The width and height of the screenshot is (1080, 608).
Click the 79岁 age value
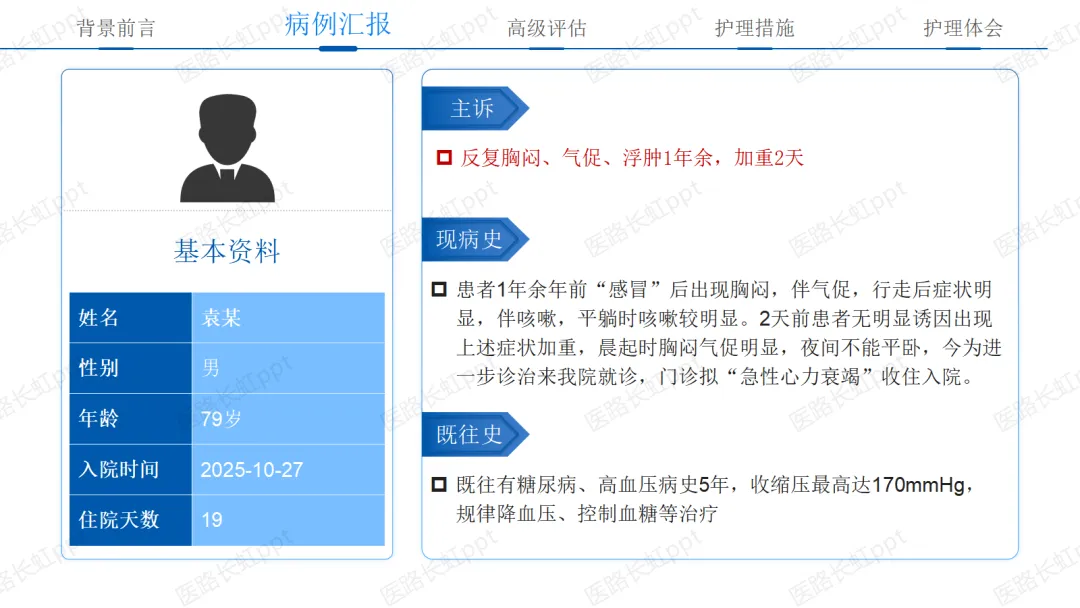point(221,419)
